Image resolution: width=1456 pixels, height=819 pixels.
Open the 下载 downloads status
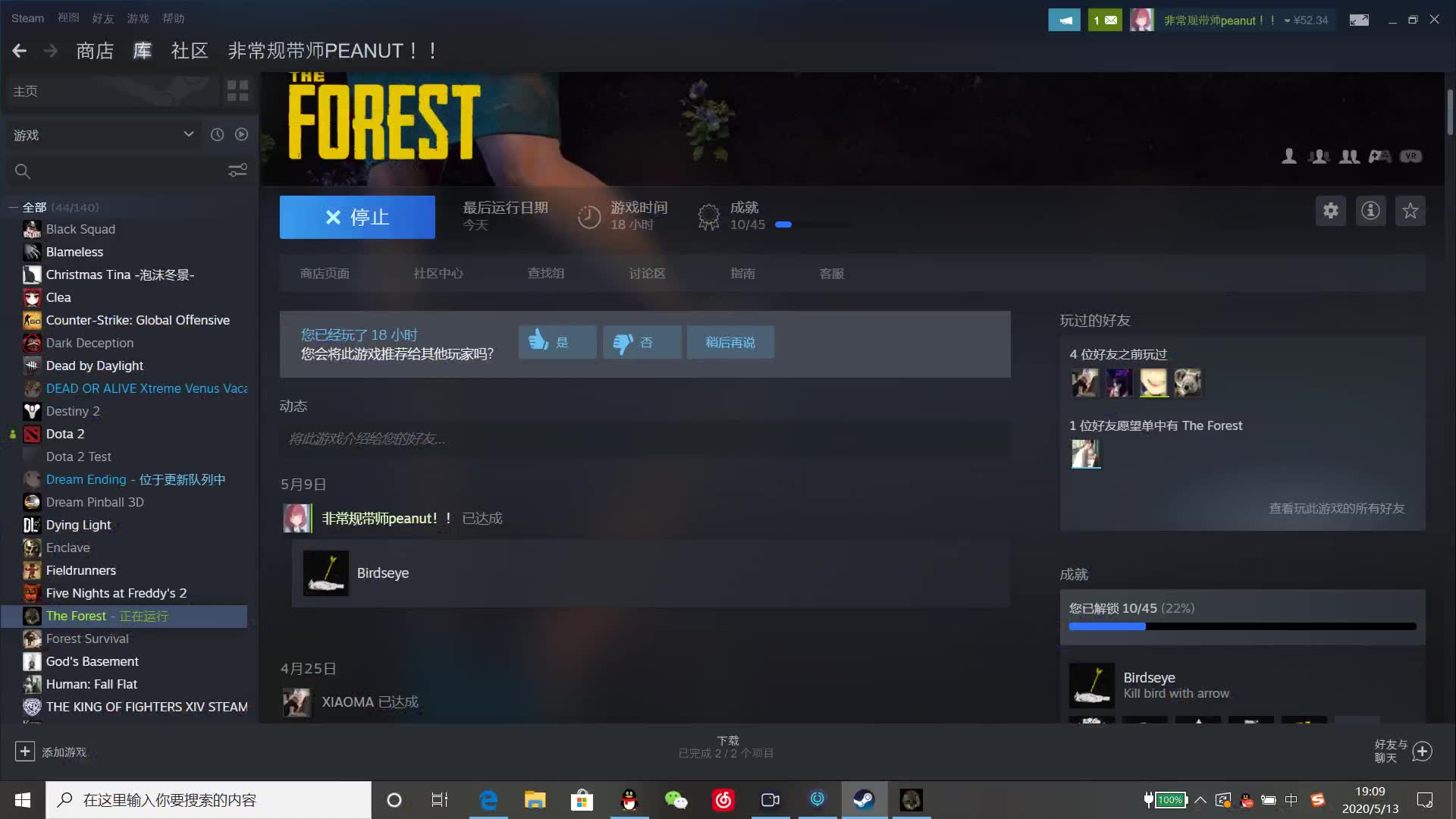point(726,747)
